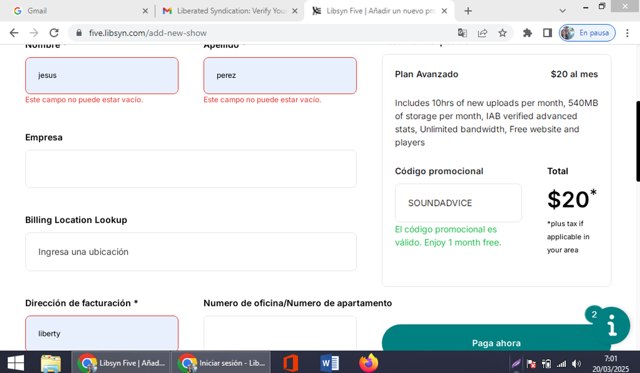Reload the Libsyn page
Screen dimensions: 640x373
coord(54,33)
